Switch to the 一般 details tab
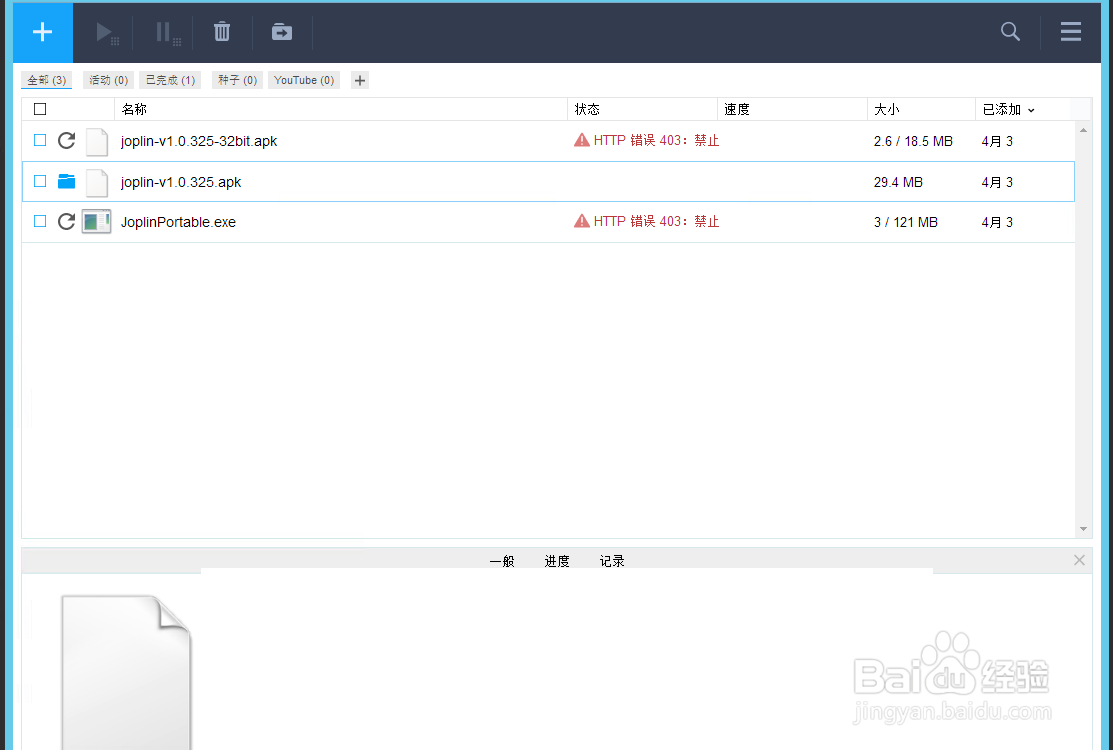The height and width of the screenshot is (750, 1113). coord(502,561)
